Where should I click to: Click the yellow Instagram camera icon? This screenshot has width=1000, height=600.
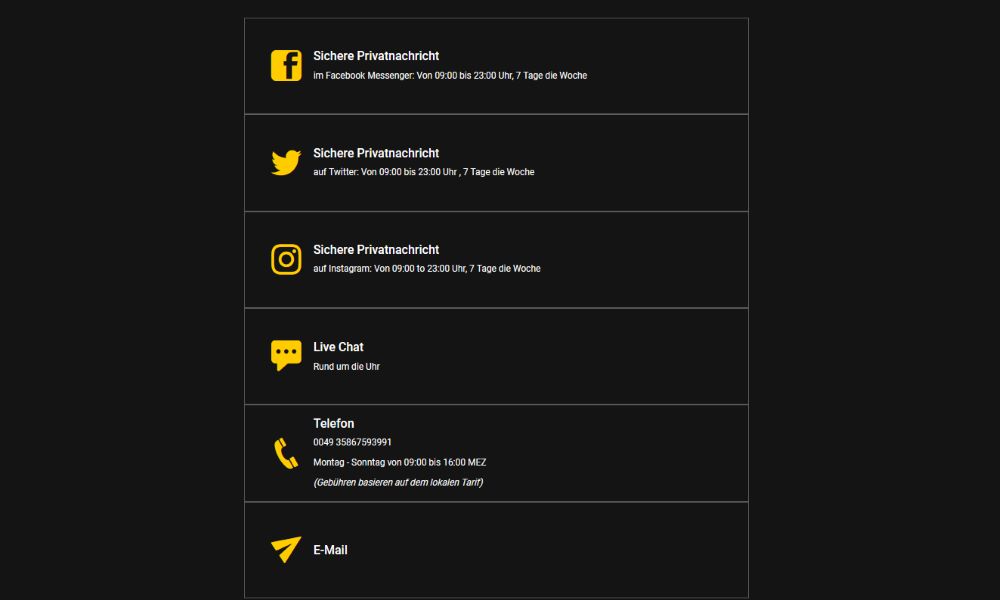[x=286, y=259]
